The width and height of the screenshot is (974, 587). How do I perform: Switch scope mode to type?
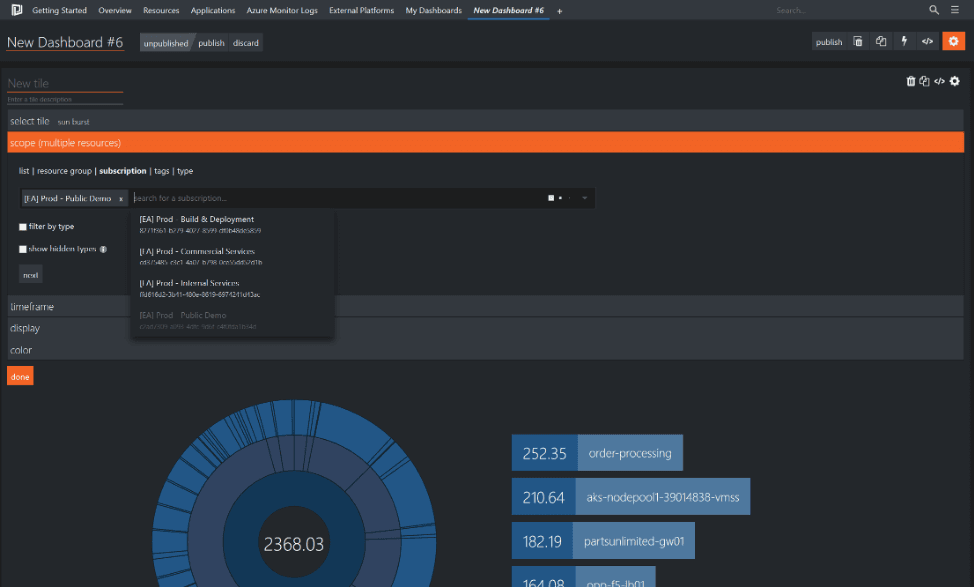click(x=185, y=171)
